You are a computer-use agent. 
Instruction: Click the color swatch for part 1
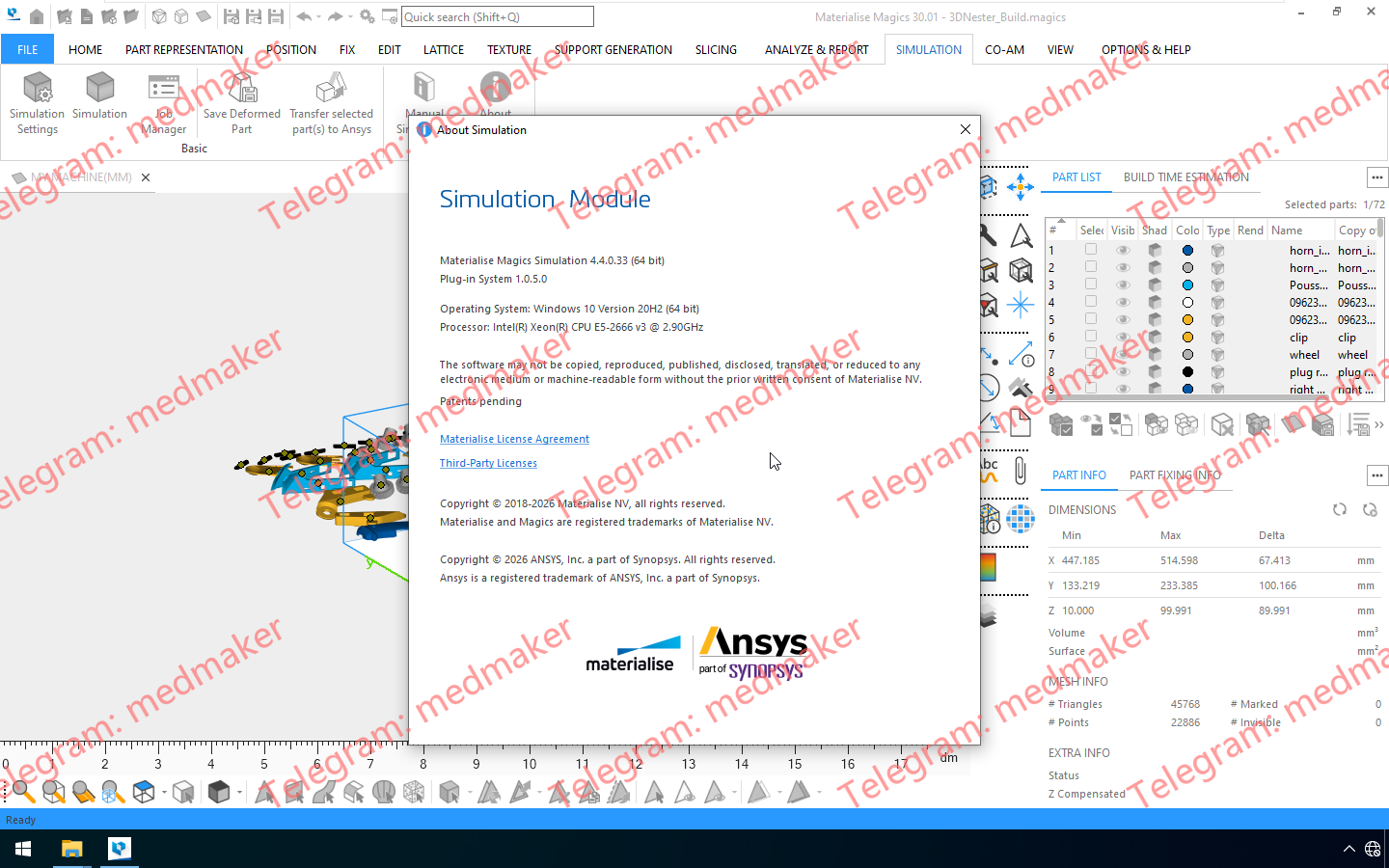tap(1187, 250)
